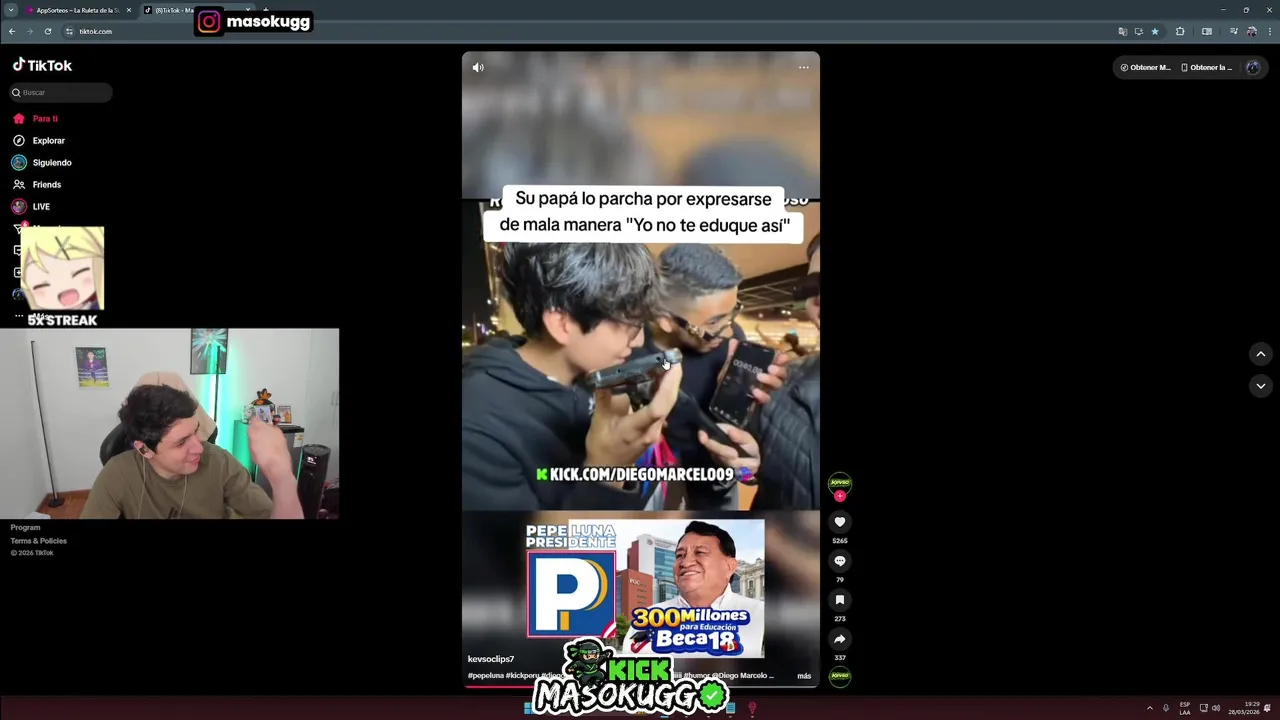
Task: Open the video three-dots options menu
Action: 803,68
